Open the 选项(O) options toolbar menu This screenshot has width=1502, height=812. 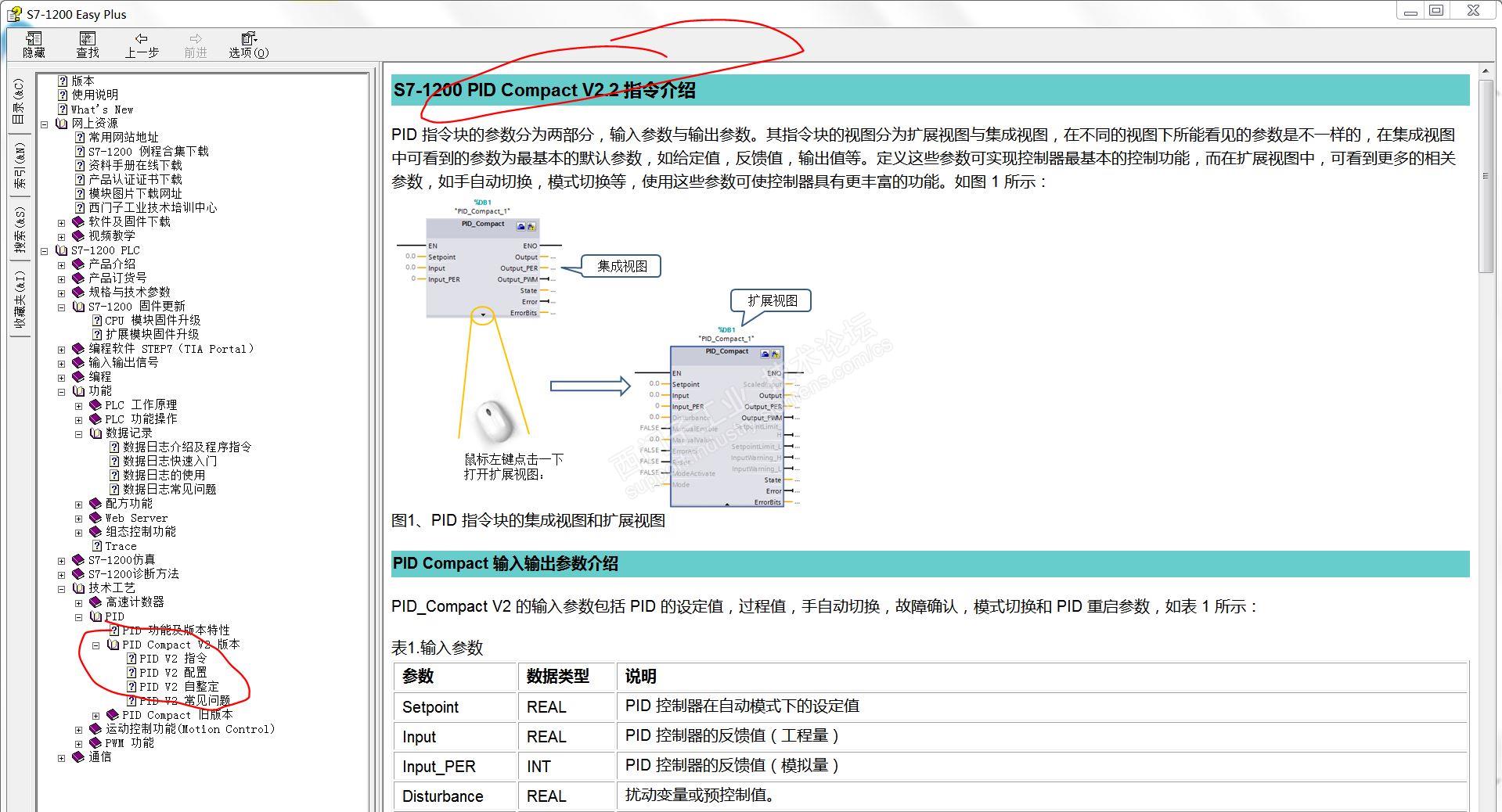click(x=249, y=45)
